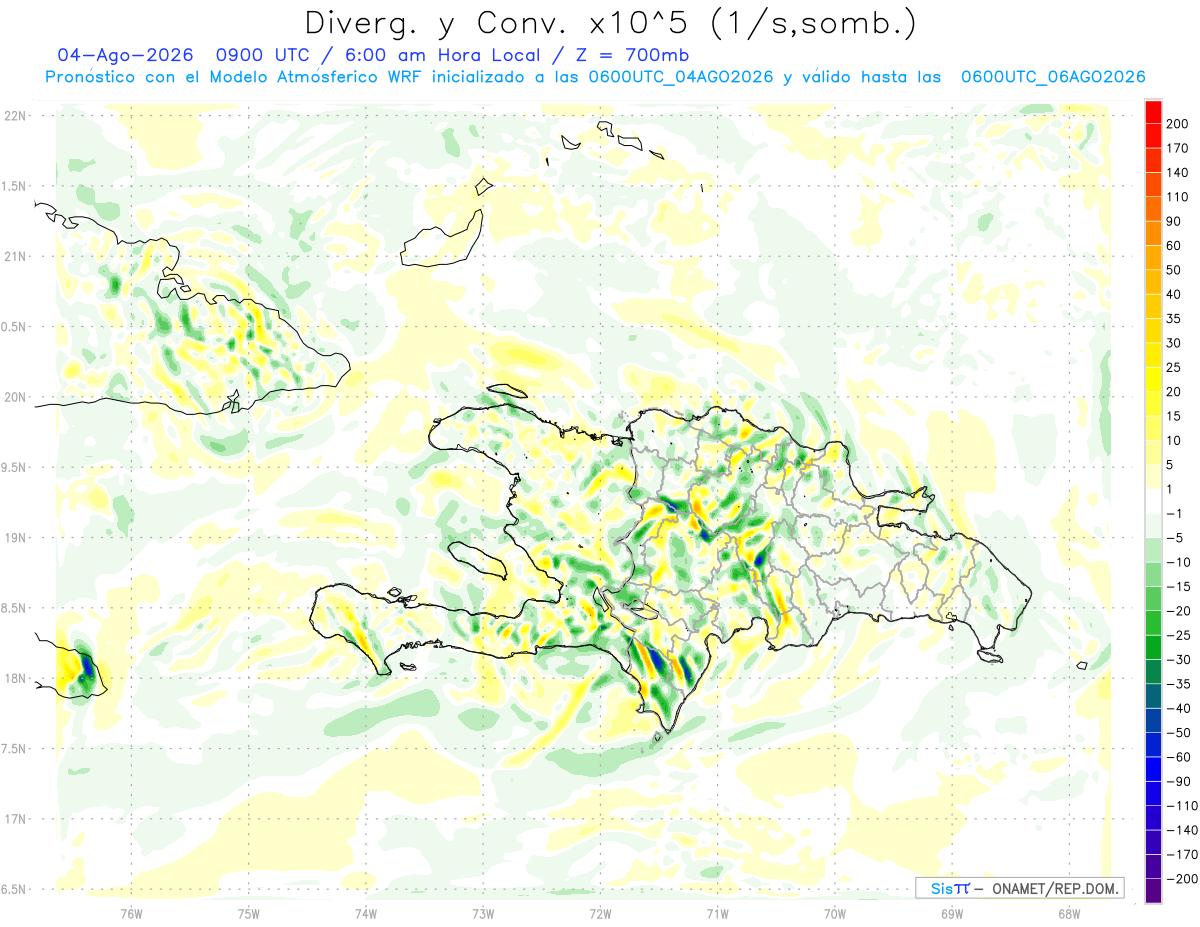
Task: Click the white swatch between 1 and -1
Action: click(1153, 501)
